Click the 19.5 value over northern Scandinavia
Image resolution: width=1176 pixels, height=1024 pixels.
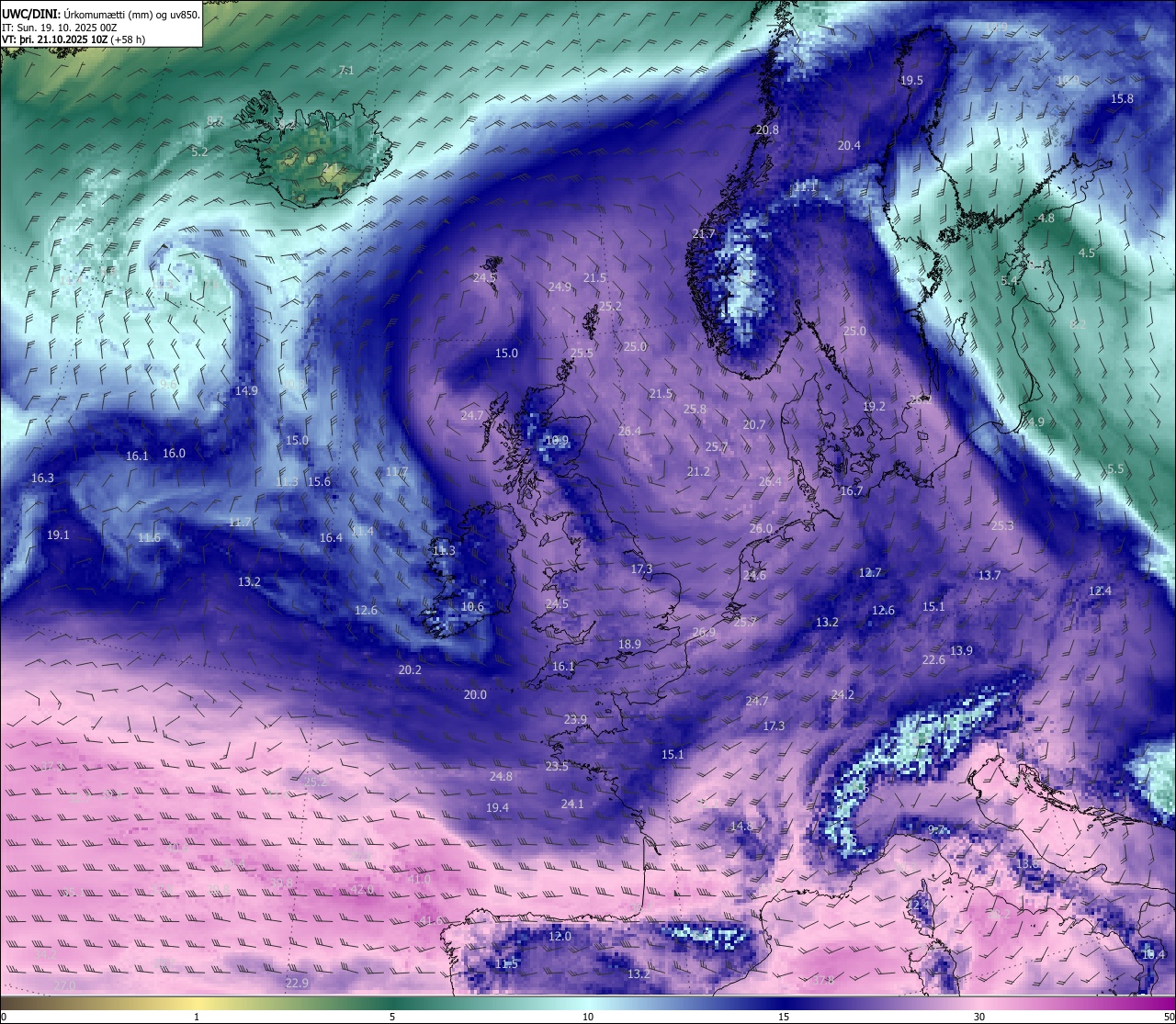(911, 81)
